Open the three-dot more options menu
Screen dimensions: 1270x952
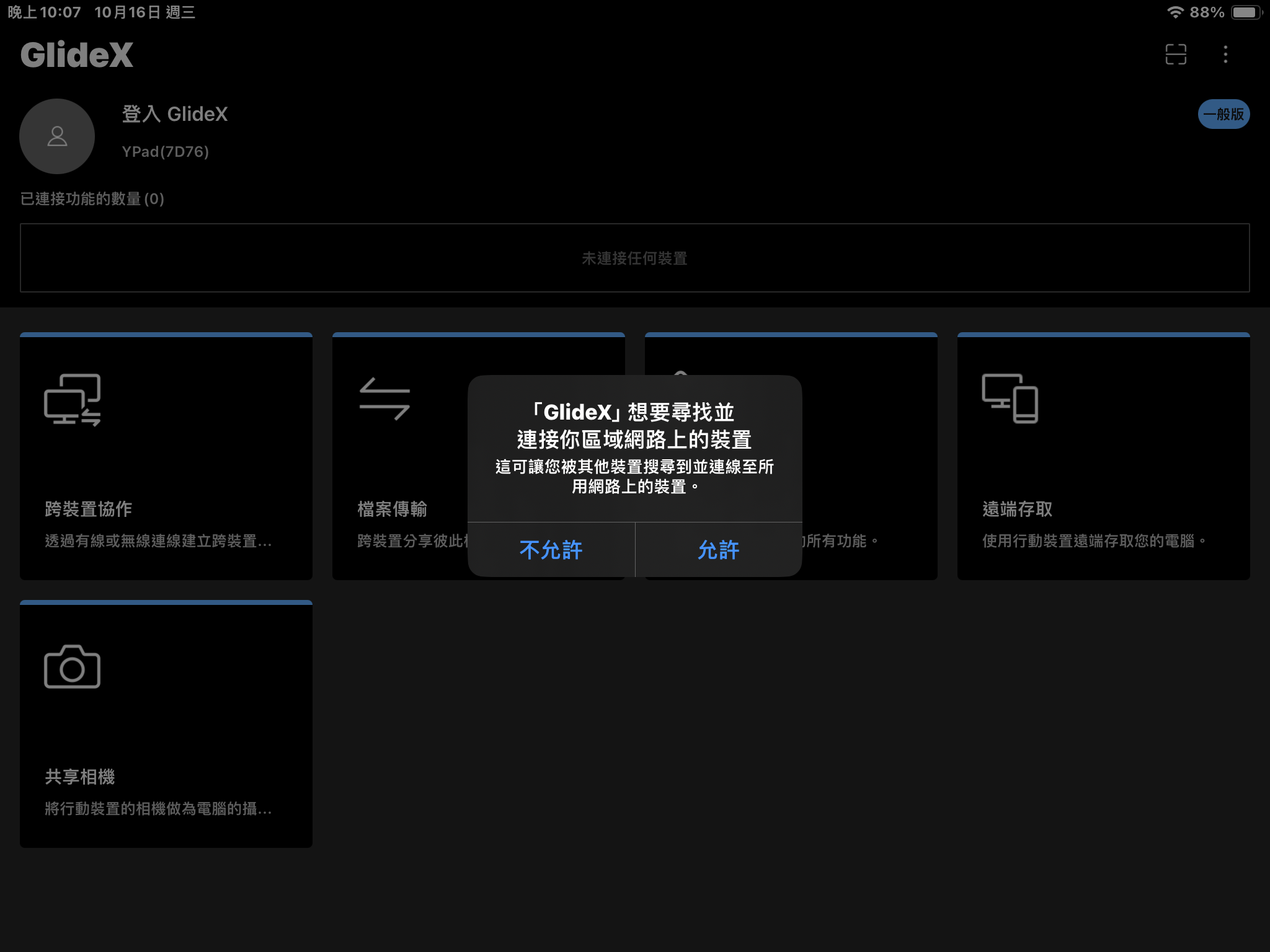pyautogui.click(x=1225, y=55)
